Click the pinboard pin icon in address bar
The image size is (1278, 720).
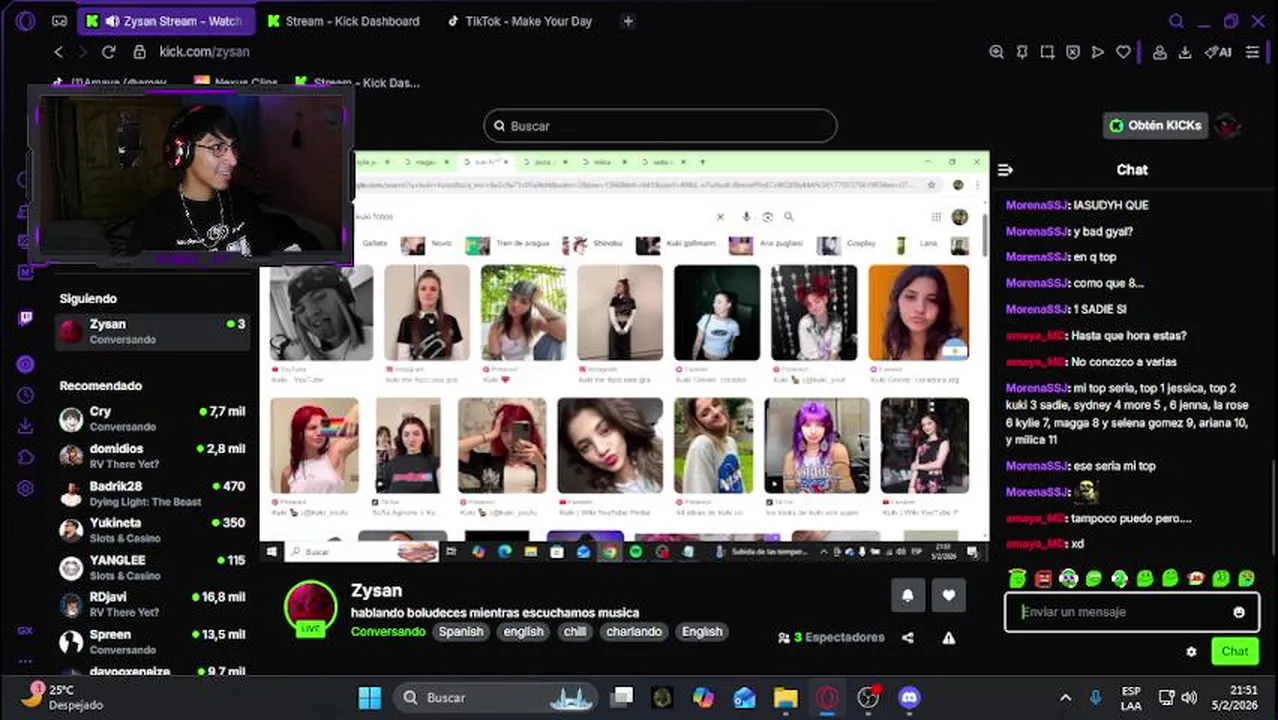click(1021, 52)
